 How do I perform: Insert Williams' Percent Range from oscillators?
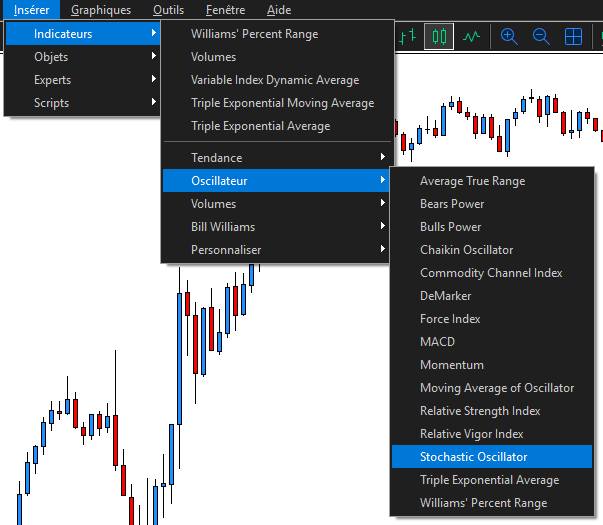click(492, 503)
